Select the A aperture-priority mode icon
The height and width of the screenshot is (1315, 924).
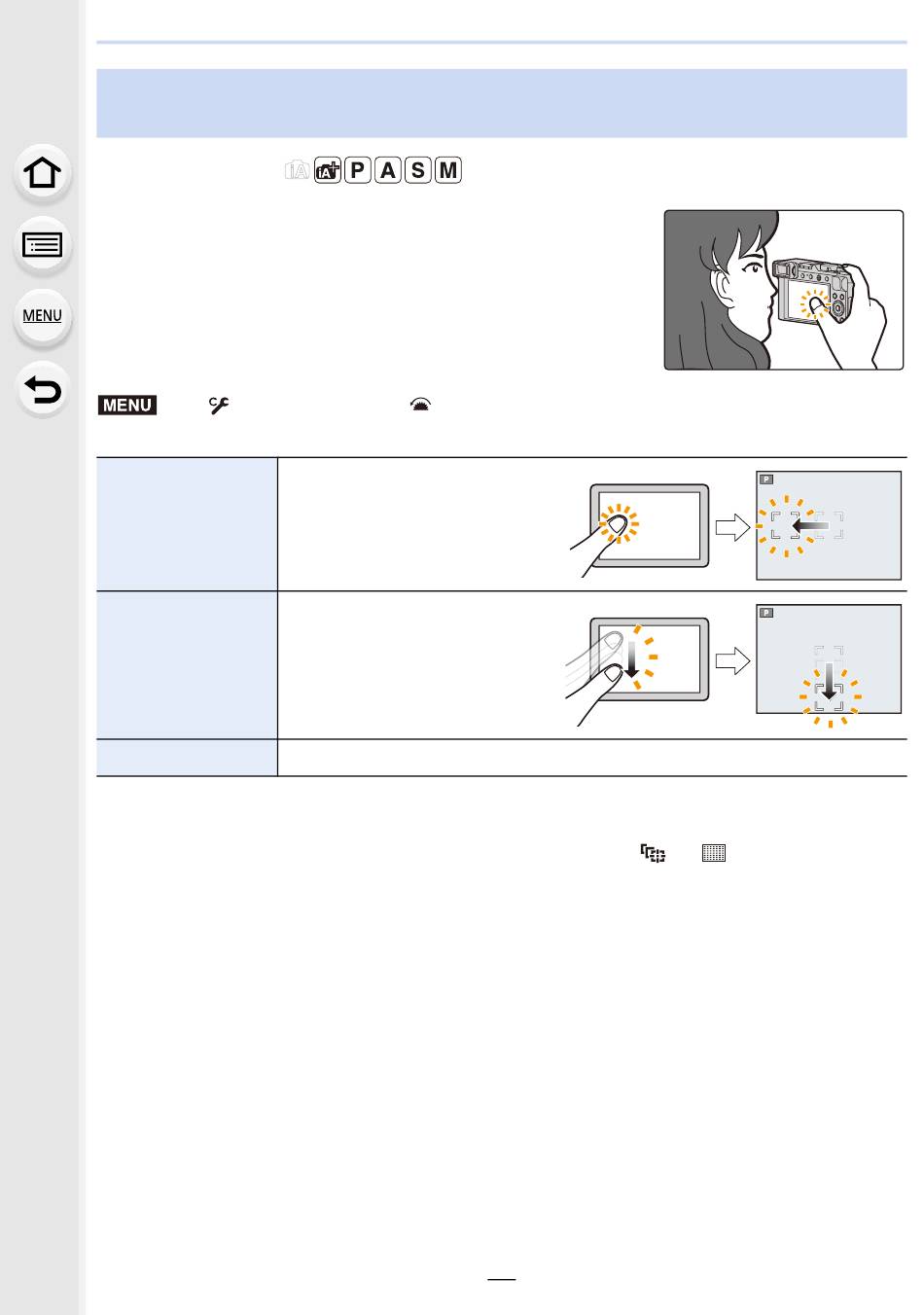(388, 170)
